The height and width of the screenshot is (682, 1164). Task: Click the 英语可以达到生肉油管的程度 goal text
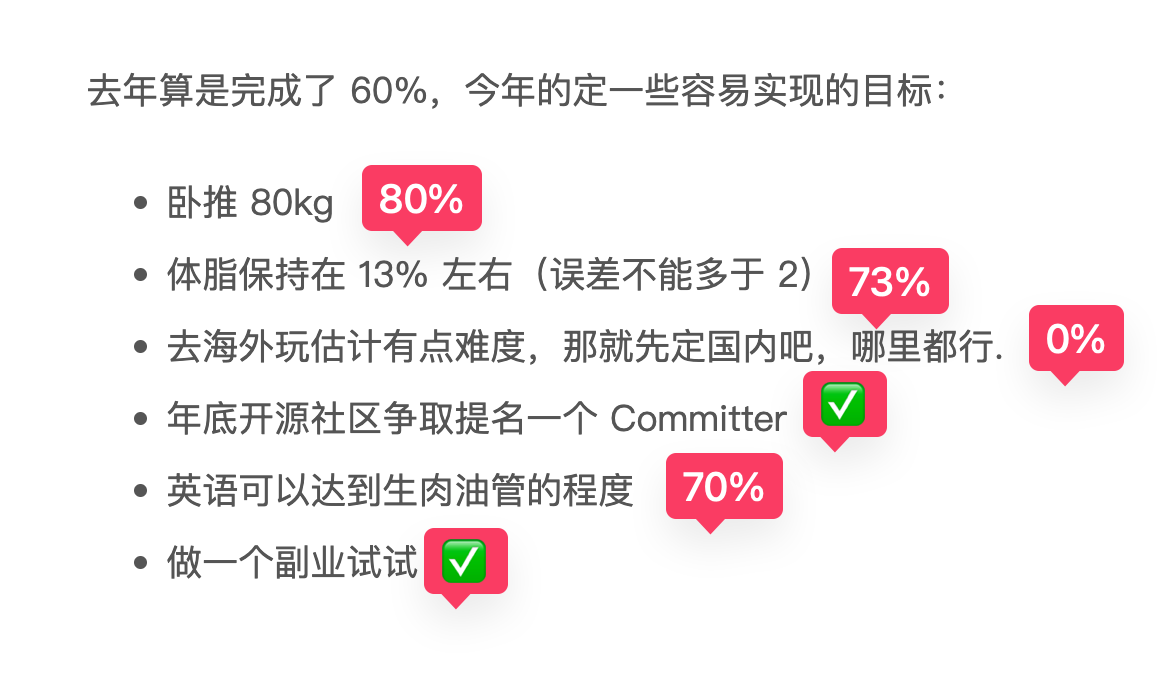pyautogui.click(x=400, y=491)
